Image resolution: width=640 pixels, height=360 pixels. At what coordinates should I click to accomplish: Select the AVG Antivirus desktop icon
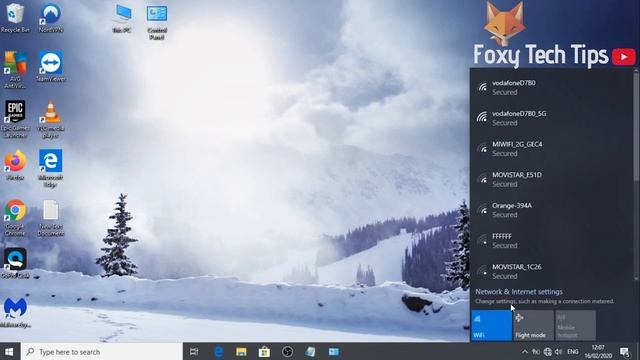click(15, 70)
